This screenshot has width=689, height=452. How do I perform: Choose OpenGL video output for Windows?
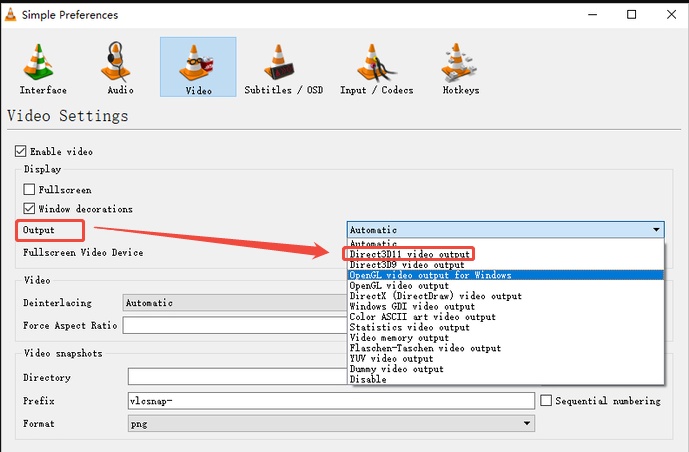click(x=505, y=275)
